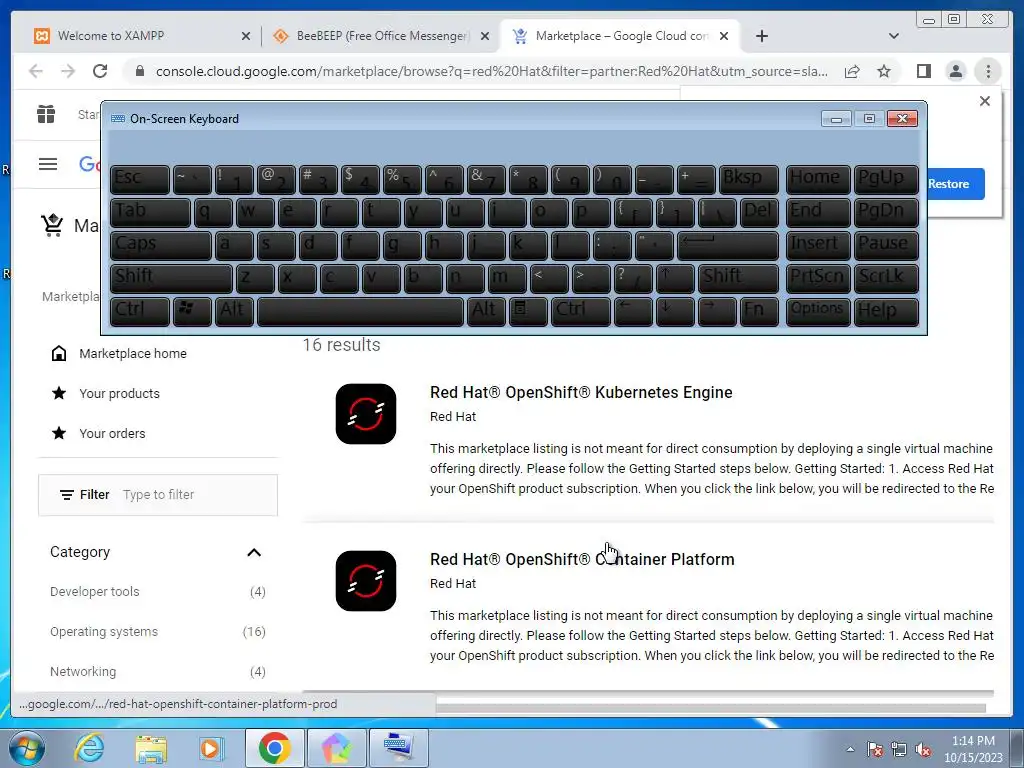Toggle the left Ctrl key on keyboard
The height and width of the screenshot is (768, 1024).
tap(140, 311)
